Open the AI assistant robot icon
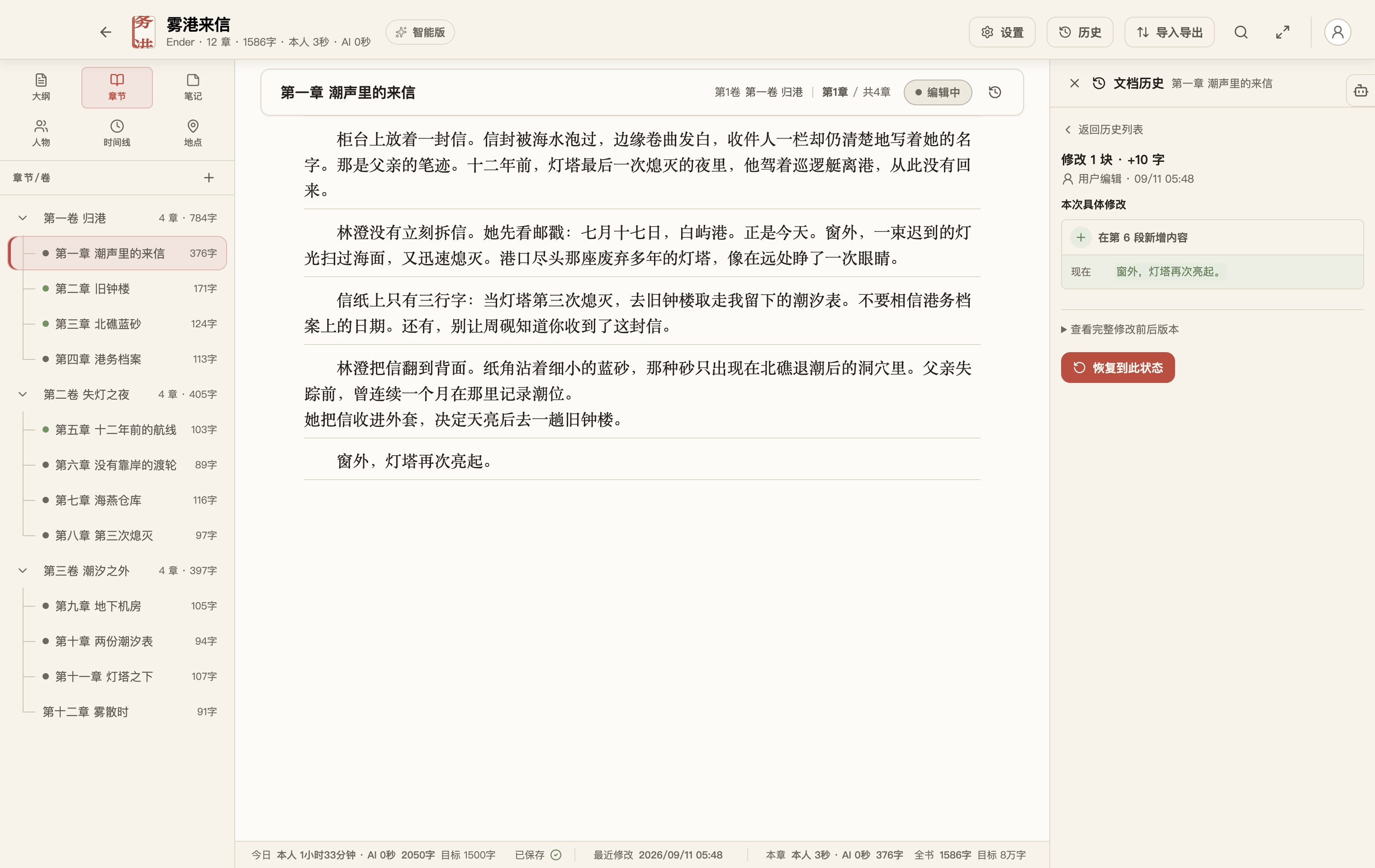The image size is (1375, 868). coord(1361,90)
